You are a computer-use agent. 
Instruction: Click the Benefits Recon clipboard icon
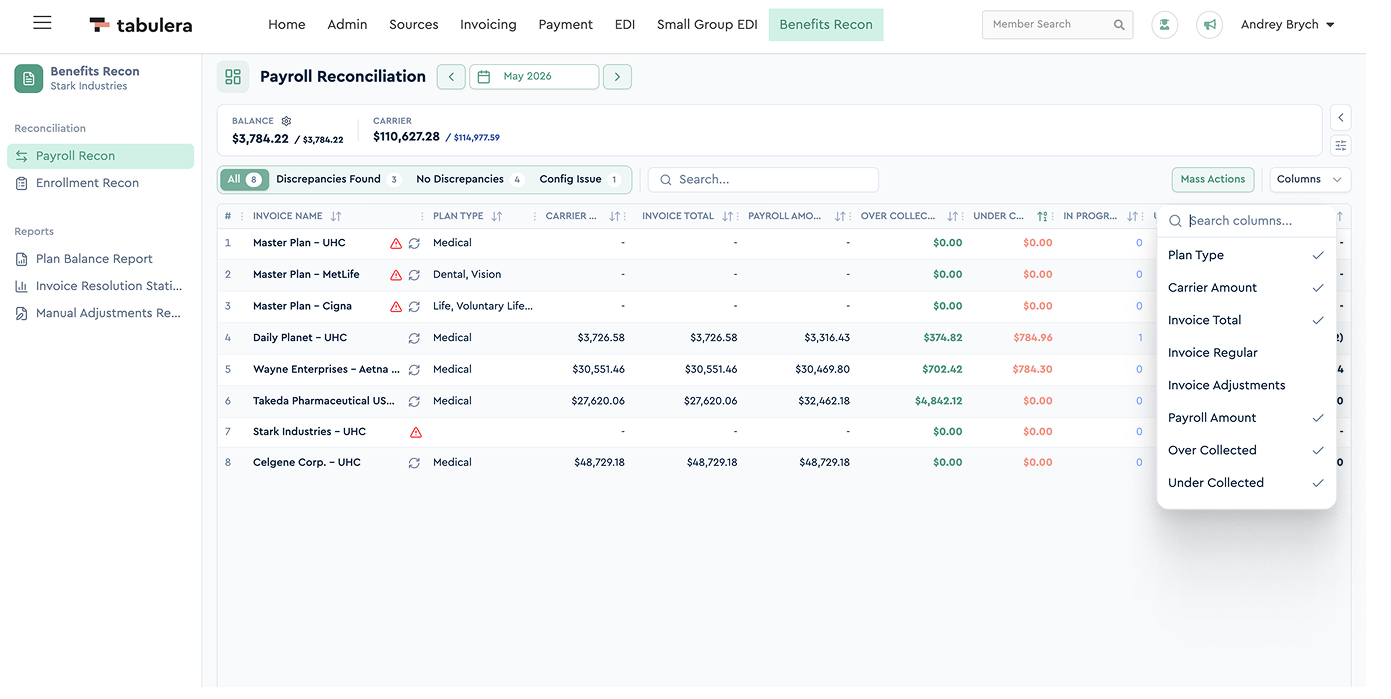tap(28, 78)
